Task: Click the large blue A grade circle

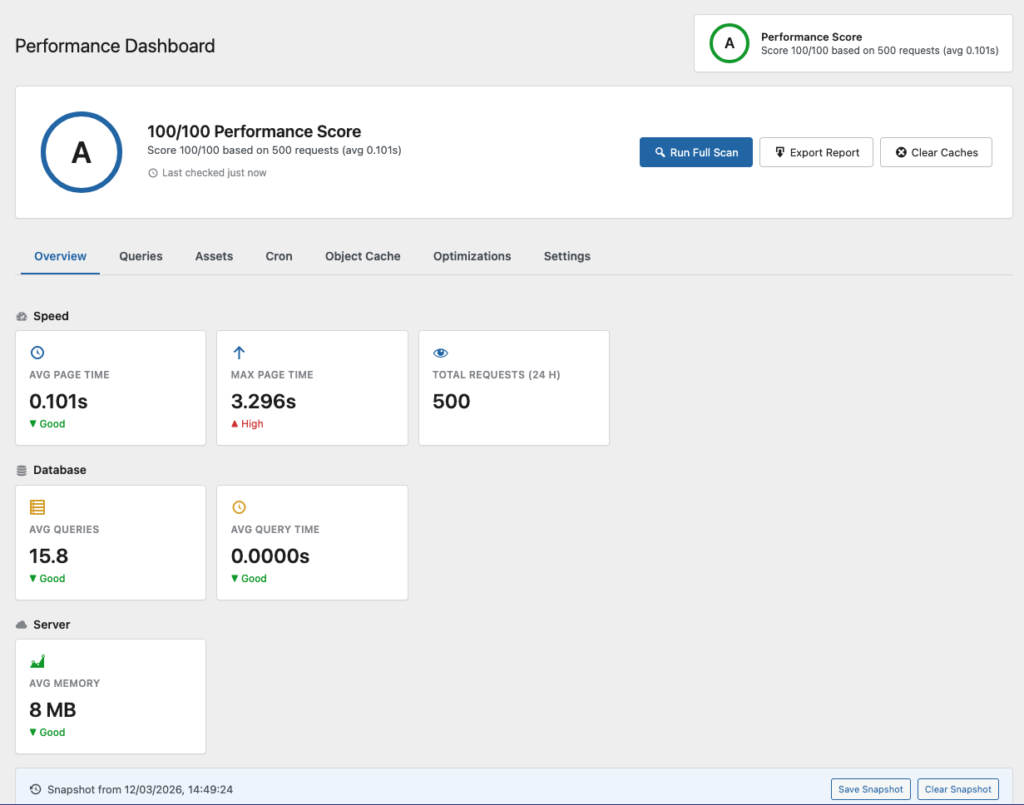Action: point(80,152)
